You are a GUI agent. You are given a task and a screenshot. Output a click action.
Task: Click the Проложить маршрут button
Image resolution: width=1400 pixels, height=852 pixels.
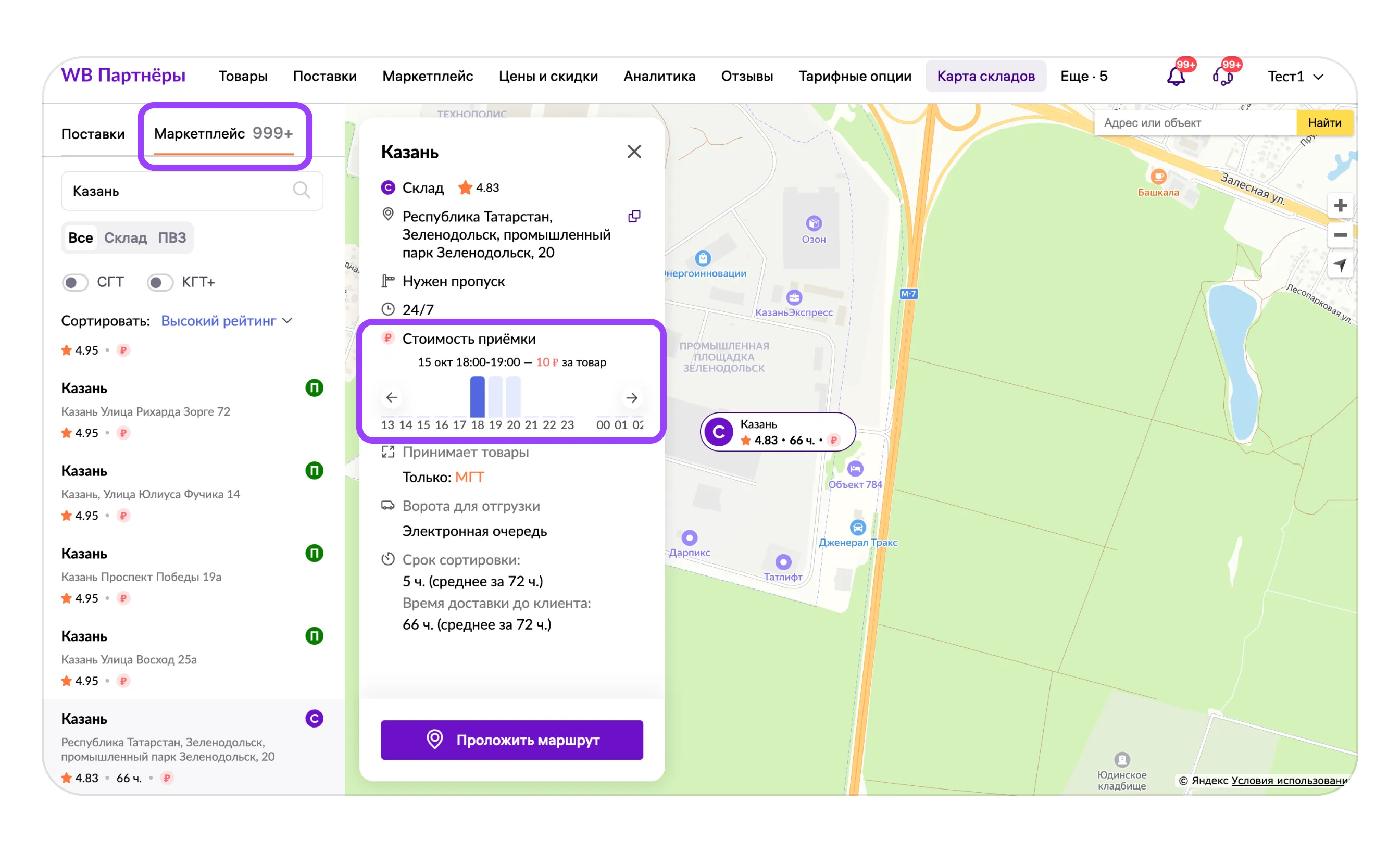pyautogui.click(x=511, y=740)
